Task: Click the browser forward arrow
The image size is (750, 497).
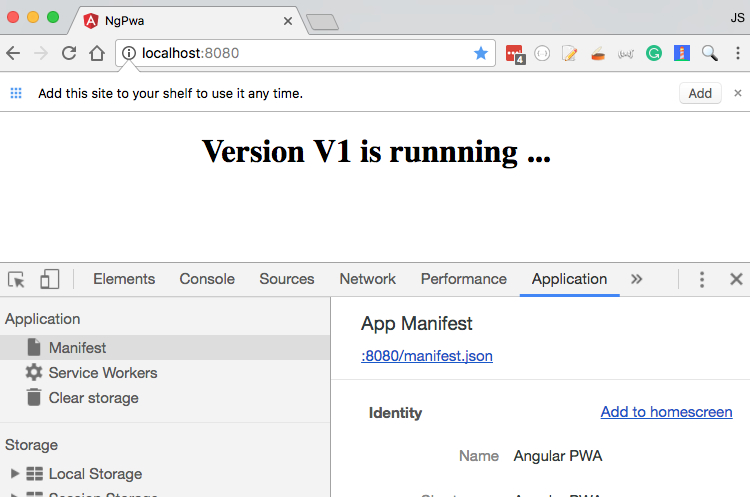Action: pos(41,53)
